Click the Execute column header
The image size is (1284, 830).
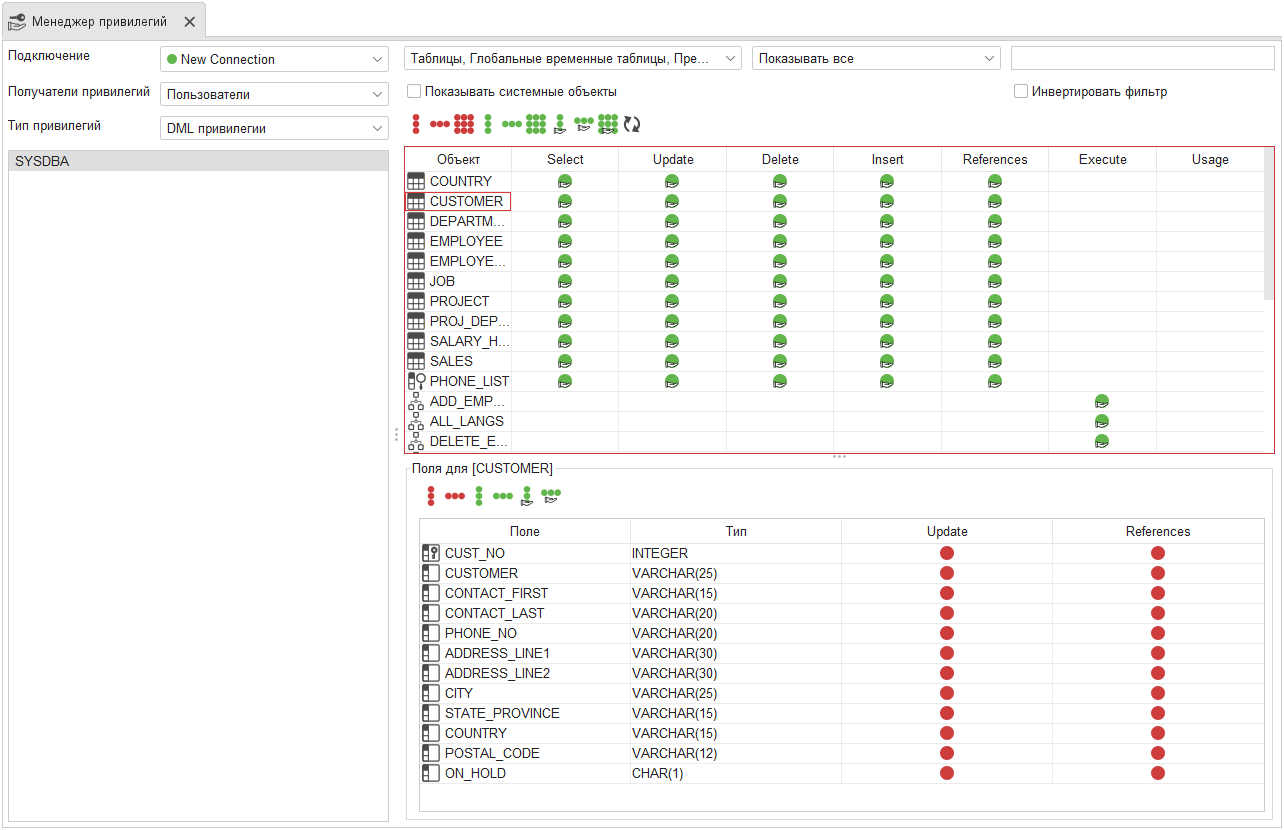pyautogui.click(x=1102, y=160)
